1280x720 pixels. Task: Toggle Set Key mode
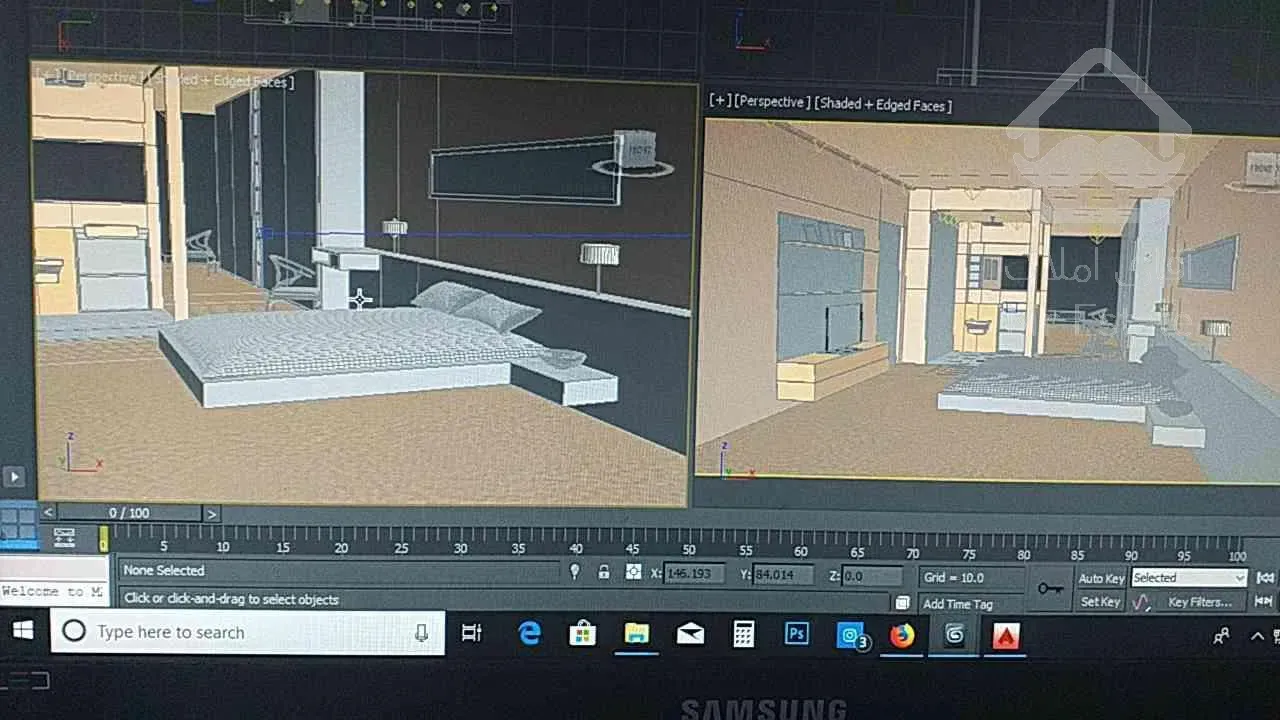pyautogui.click(x=1100, y=602)
